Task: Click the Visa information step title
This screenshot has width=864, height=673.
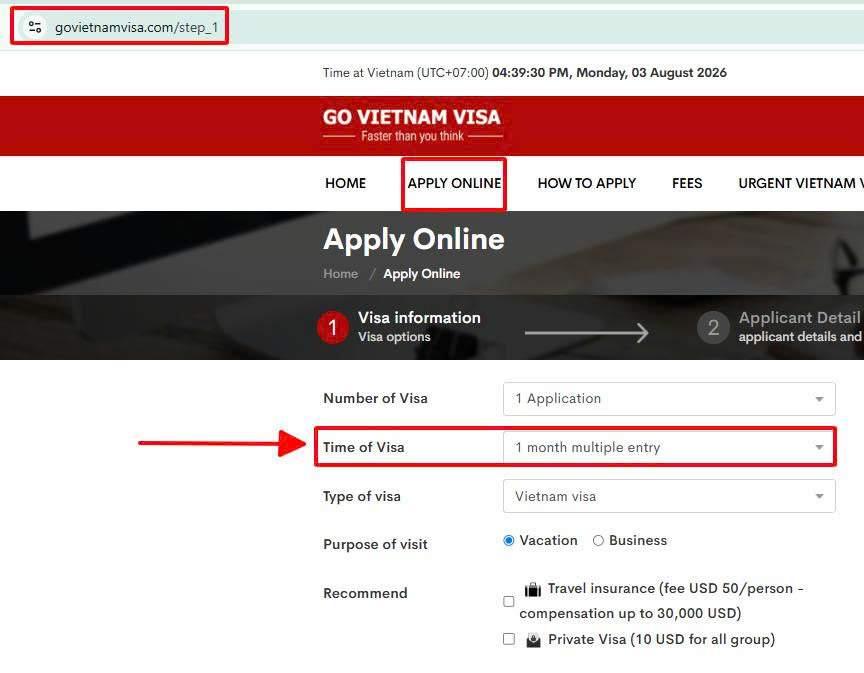Action: click(419, 317)
